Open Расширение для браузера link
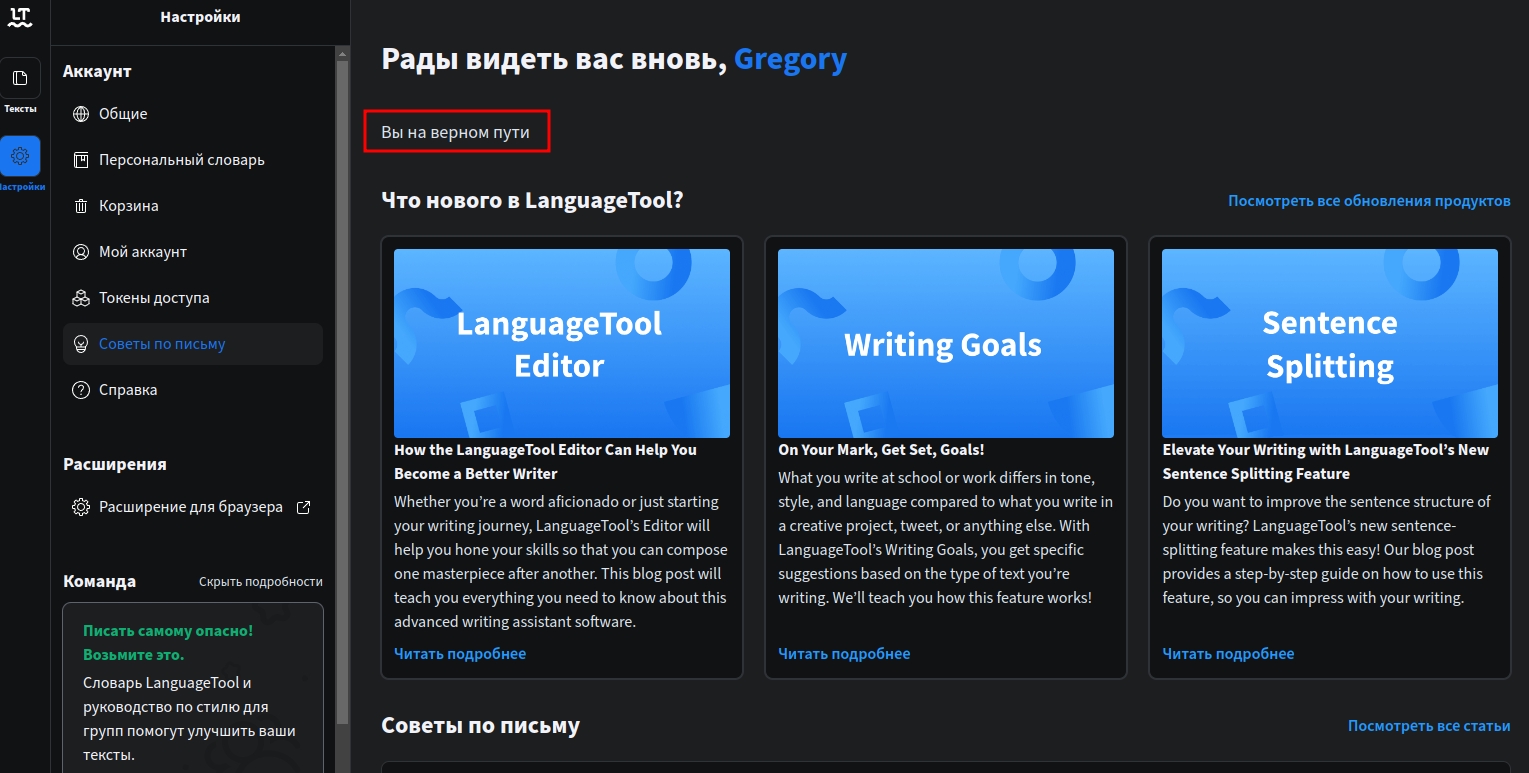 (193, 507)
